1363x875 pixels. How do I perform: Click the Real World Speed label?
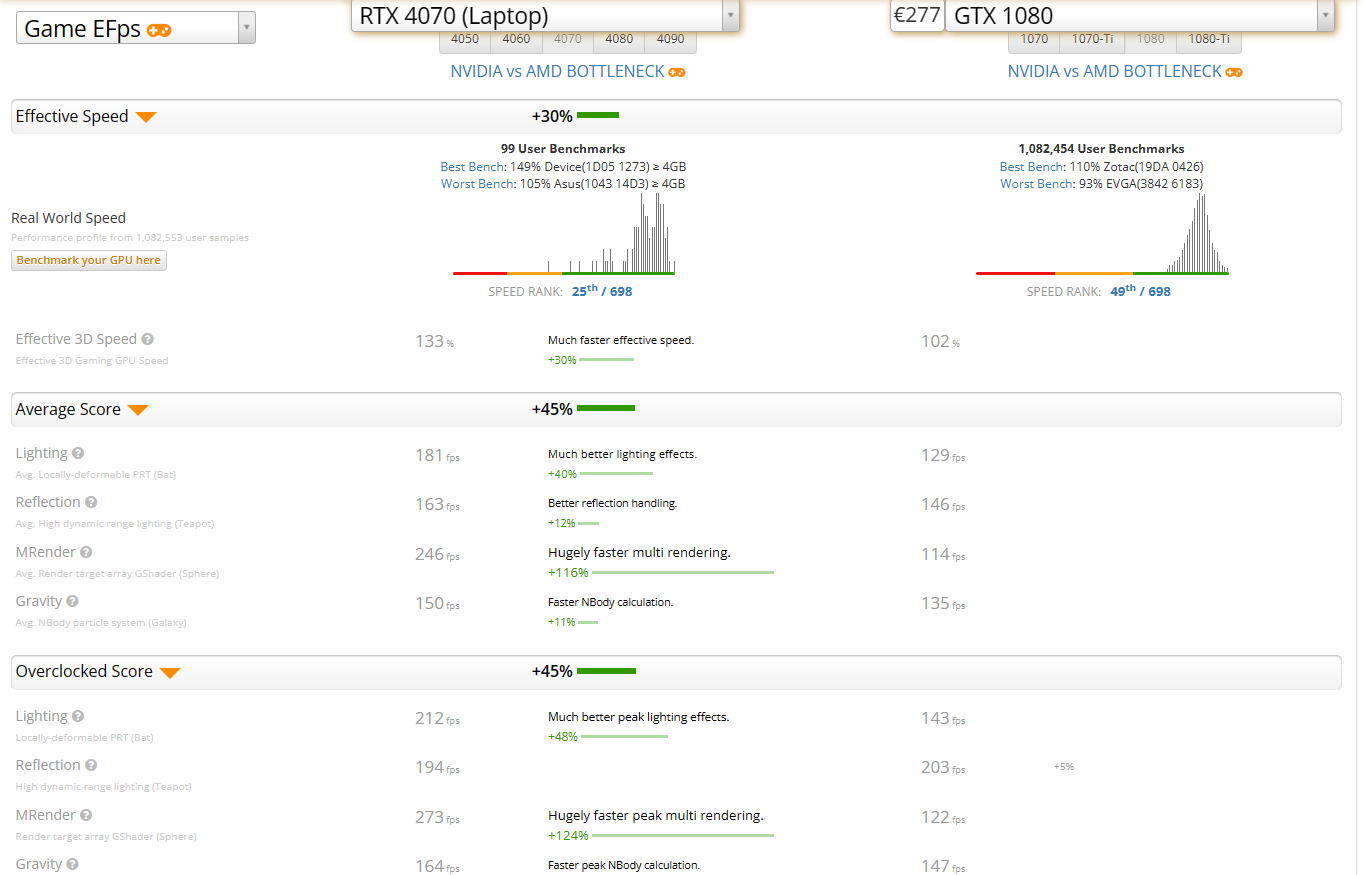pos(69,218)
